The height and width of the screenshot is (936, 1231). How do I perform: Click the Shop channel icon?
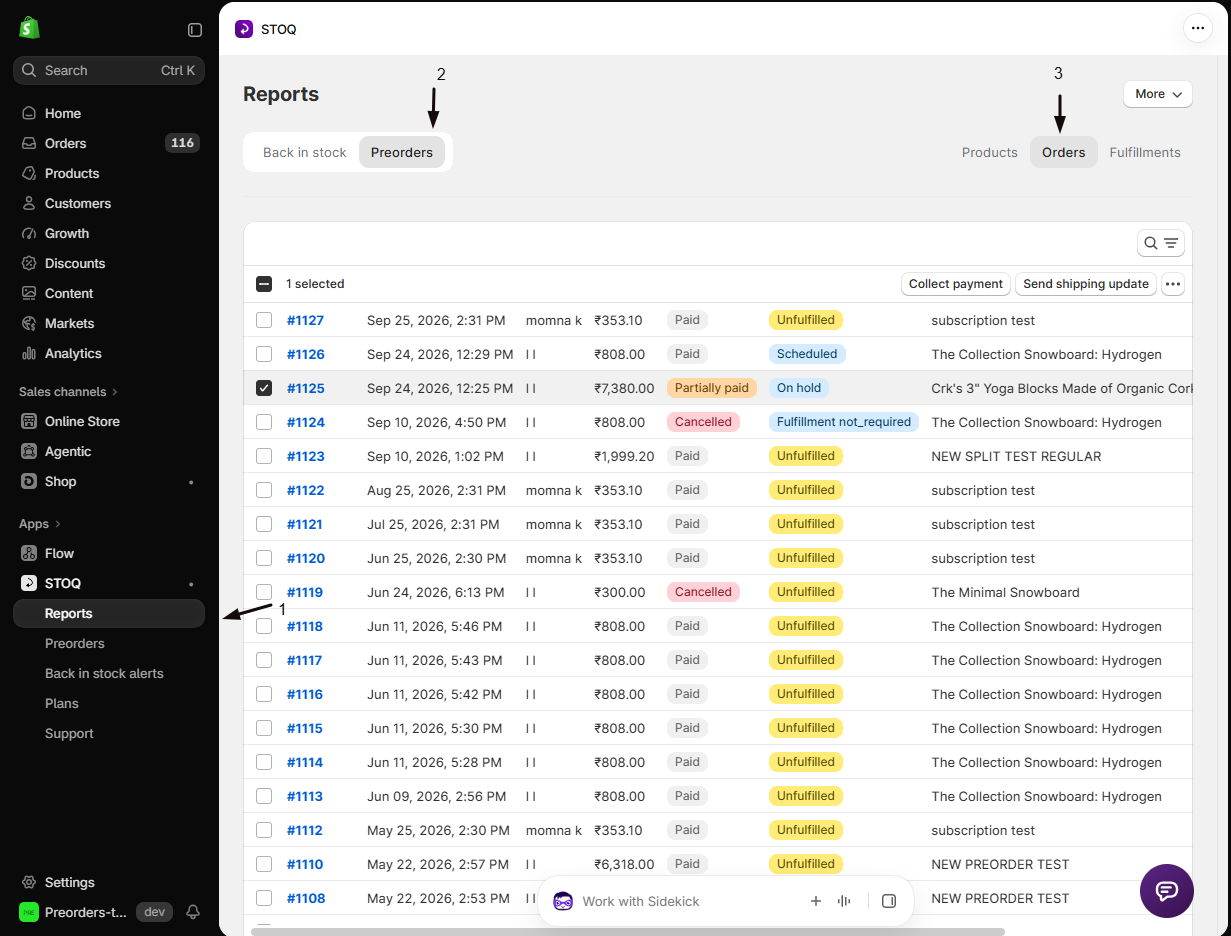pyautogui.click(x=29, y=481)
